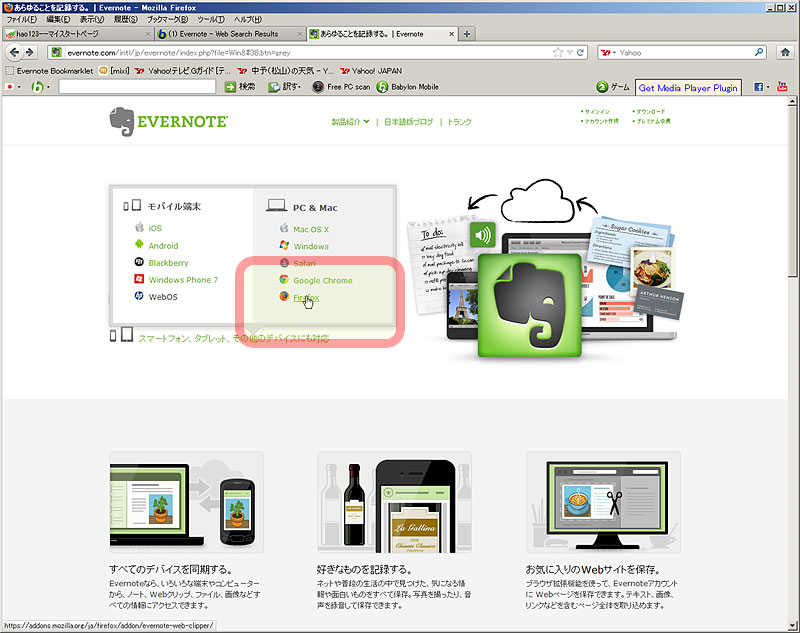The image size is (800, 633).
Task: Reload the page with refresh icon
Action: click(580, 52)
